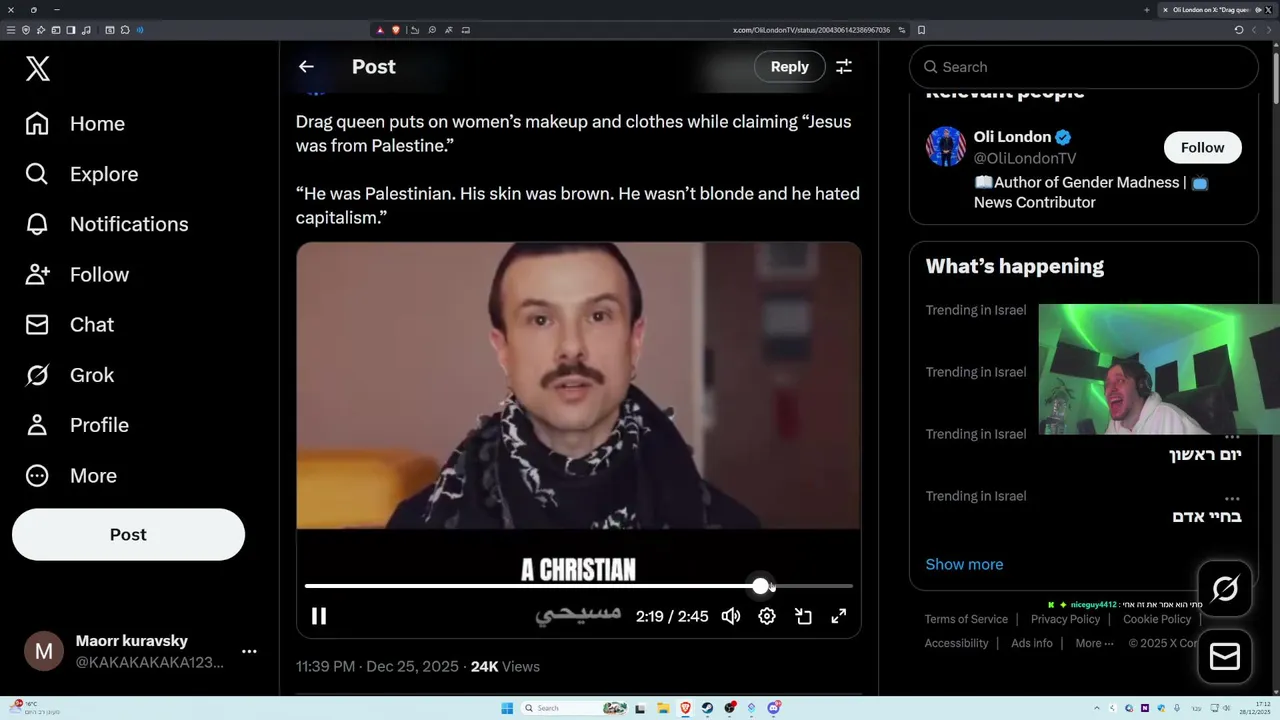Open Windows Start menu
The height and width of the screenshot is (720, 1280).
click(x=507, y=708)
